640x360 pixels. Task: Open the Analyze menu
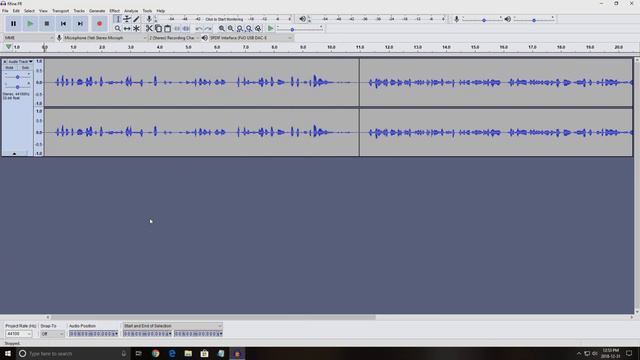131,11
